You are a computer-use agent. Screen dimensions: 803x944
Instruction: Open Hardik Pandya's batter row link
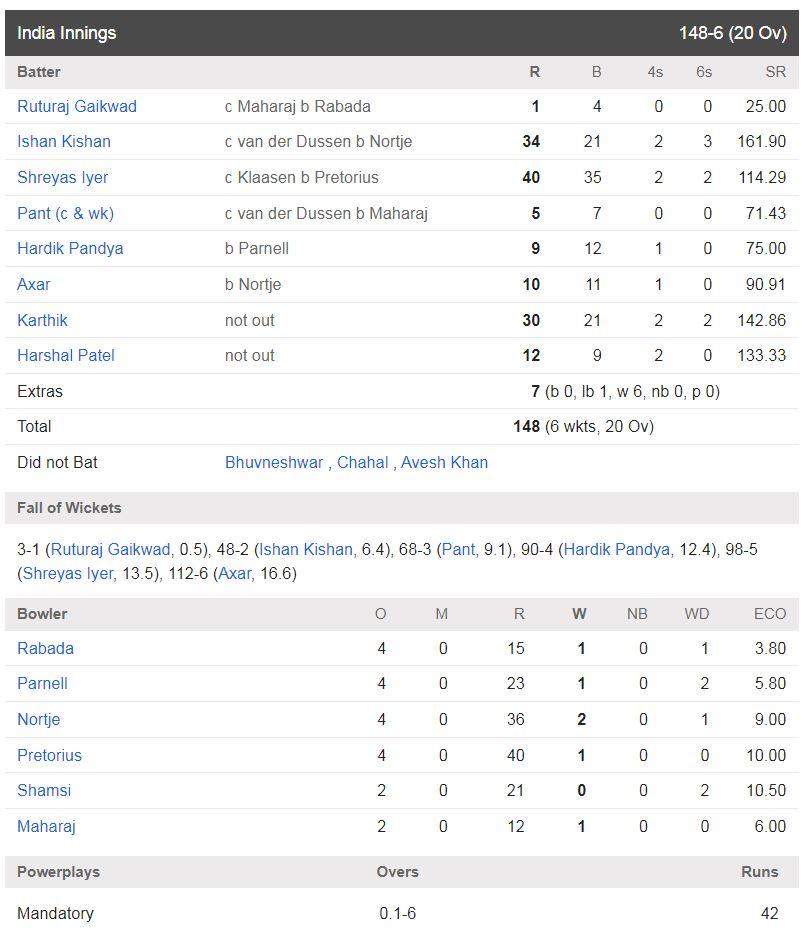[x=70, y=249]
